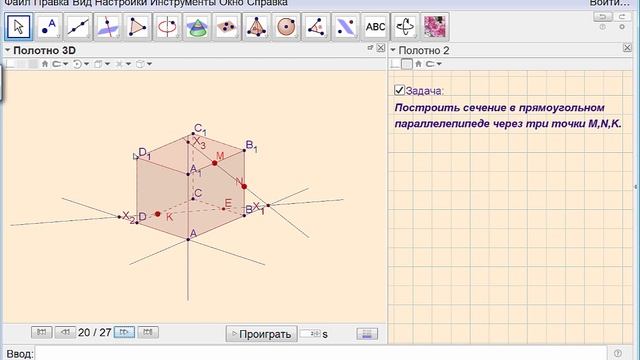Jump to first construction step
This screenshot has width=640, height=360.
[42, 332]
